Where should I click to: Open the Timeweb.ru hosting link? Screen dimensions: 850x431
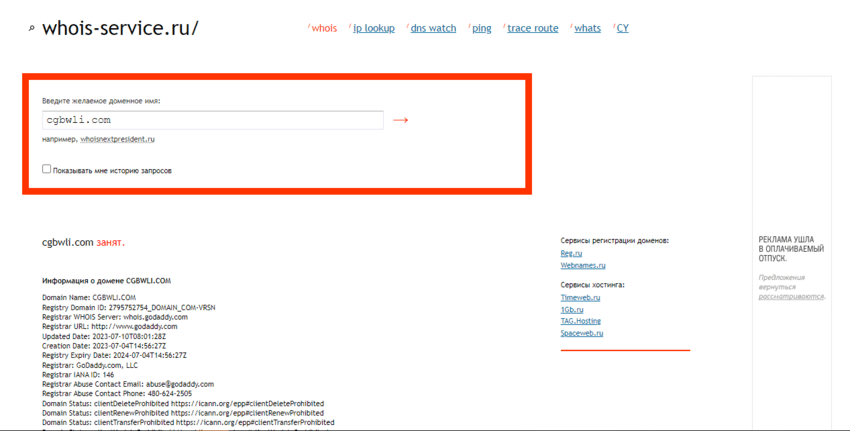[x=580, y=298]
